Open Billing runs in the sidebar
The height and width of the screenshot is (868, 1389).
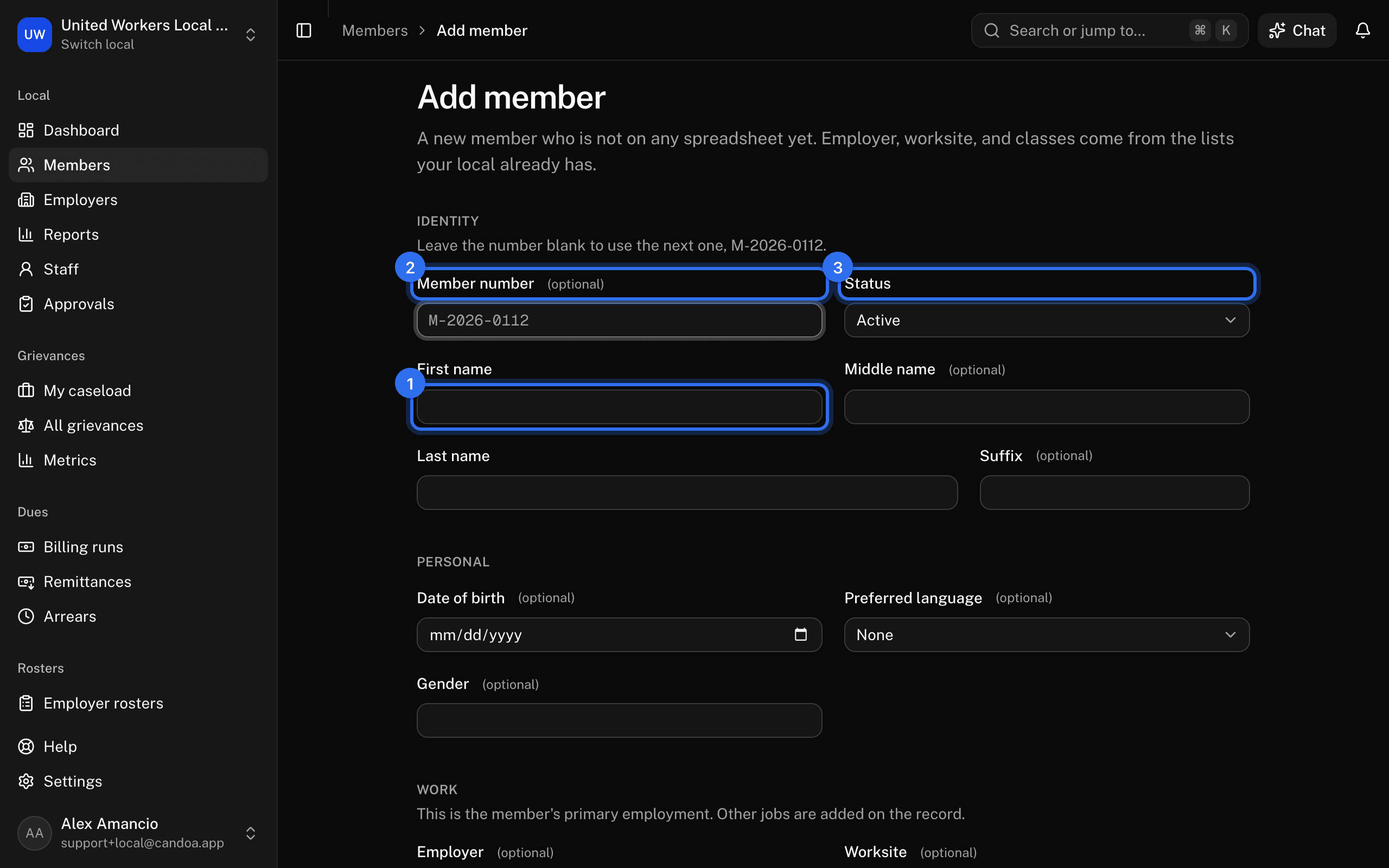pos(138,546)
